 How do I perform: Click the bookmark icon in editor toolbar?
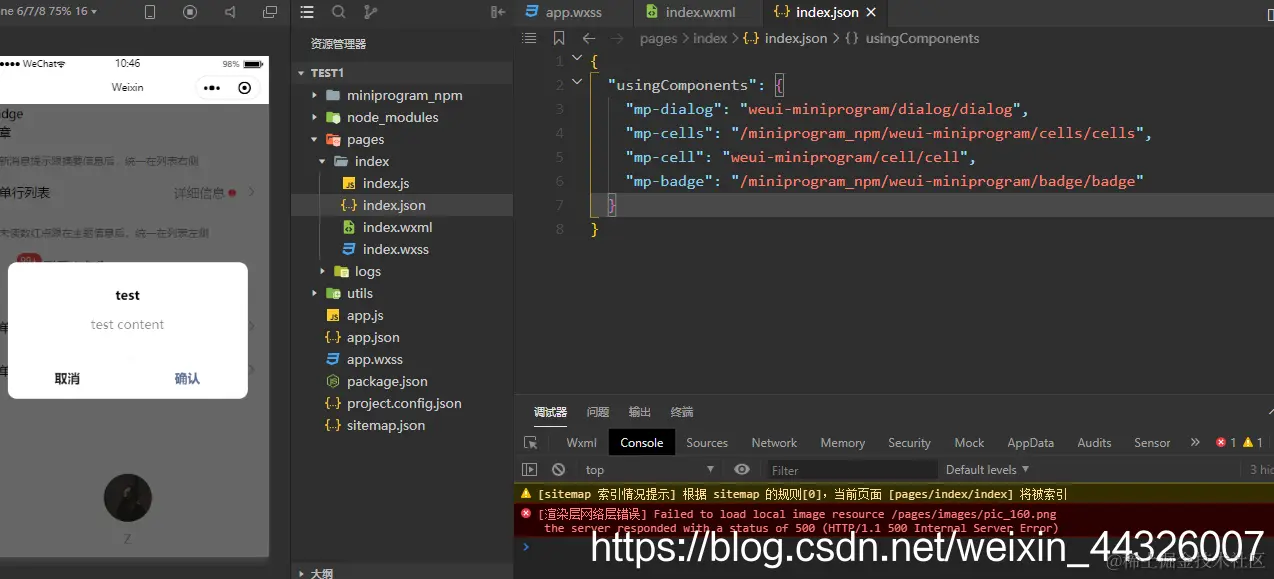pos(559,38)
